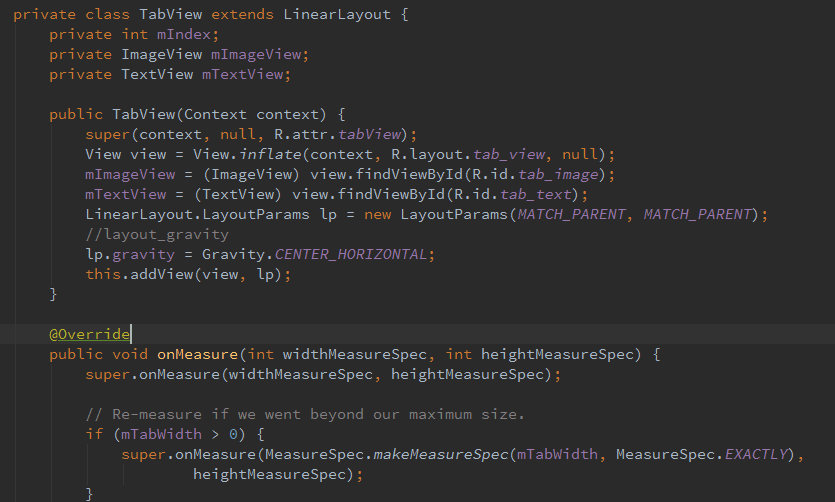Viewport: 835px width, 502px height.
Task: Click the null argument after R.layout.tab_view
Action: [x=580, y=154]
